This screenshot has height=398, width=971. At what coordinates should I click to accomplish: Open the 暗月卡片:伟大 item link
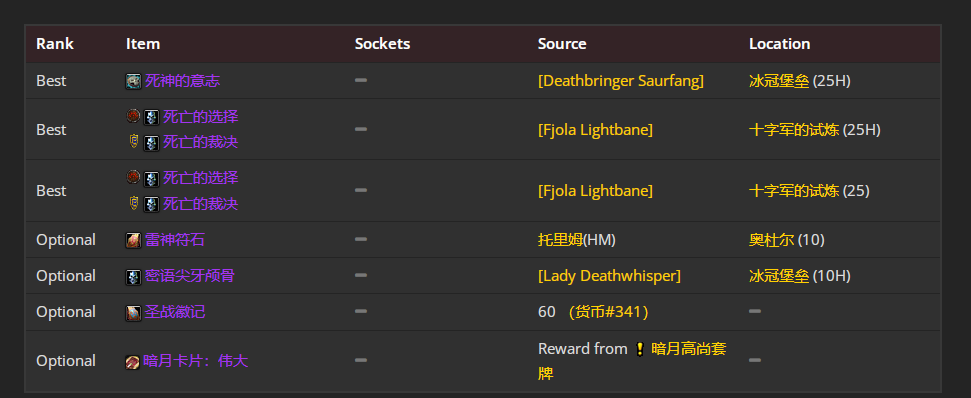point(196,361)
